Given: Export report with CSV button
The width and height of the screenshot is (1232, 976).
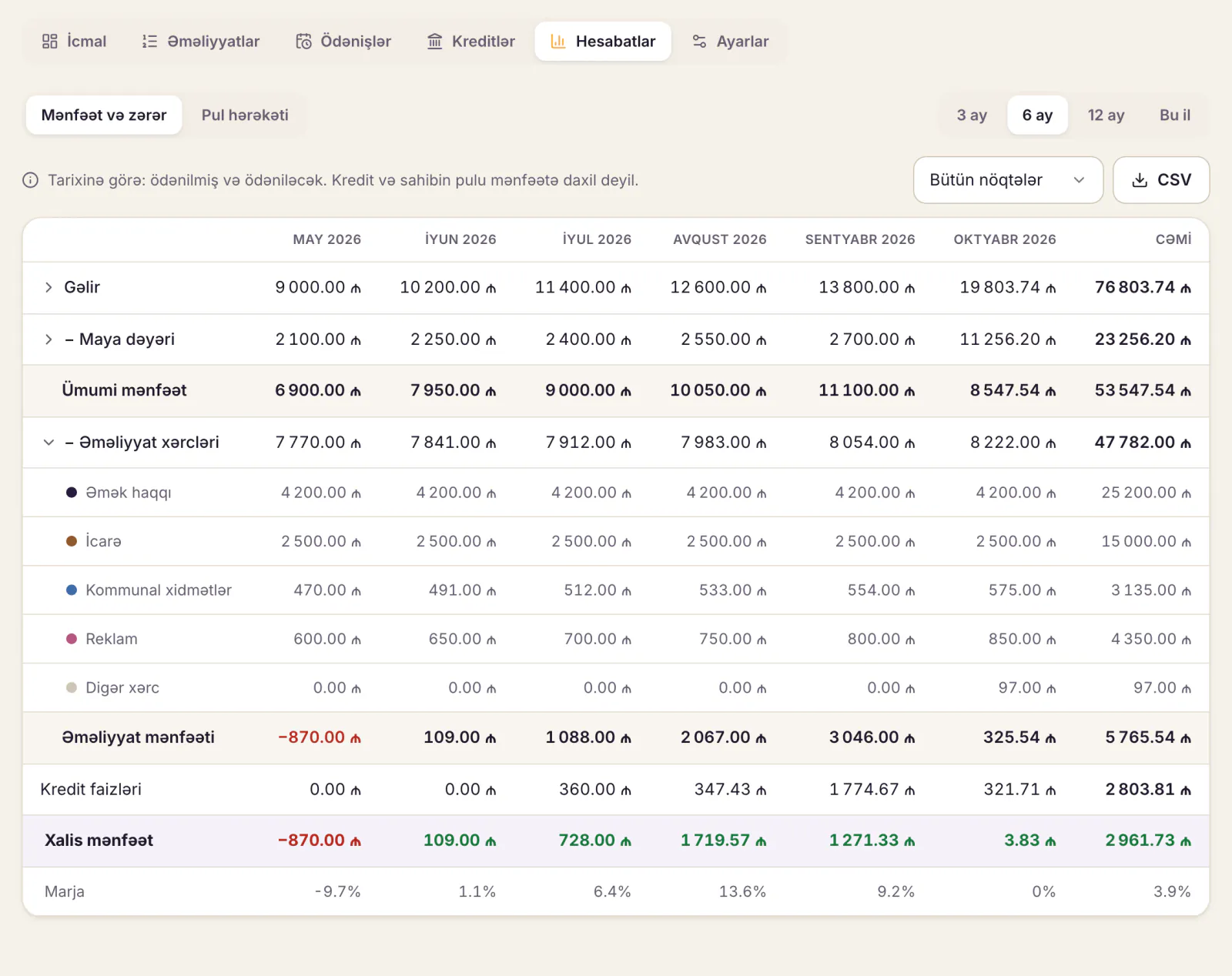Looking at the screenshot, I should pos(1161,180).
